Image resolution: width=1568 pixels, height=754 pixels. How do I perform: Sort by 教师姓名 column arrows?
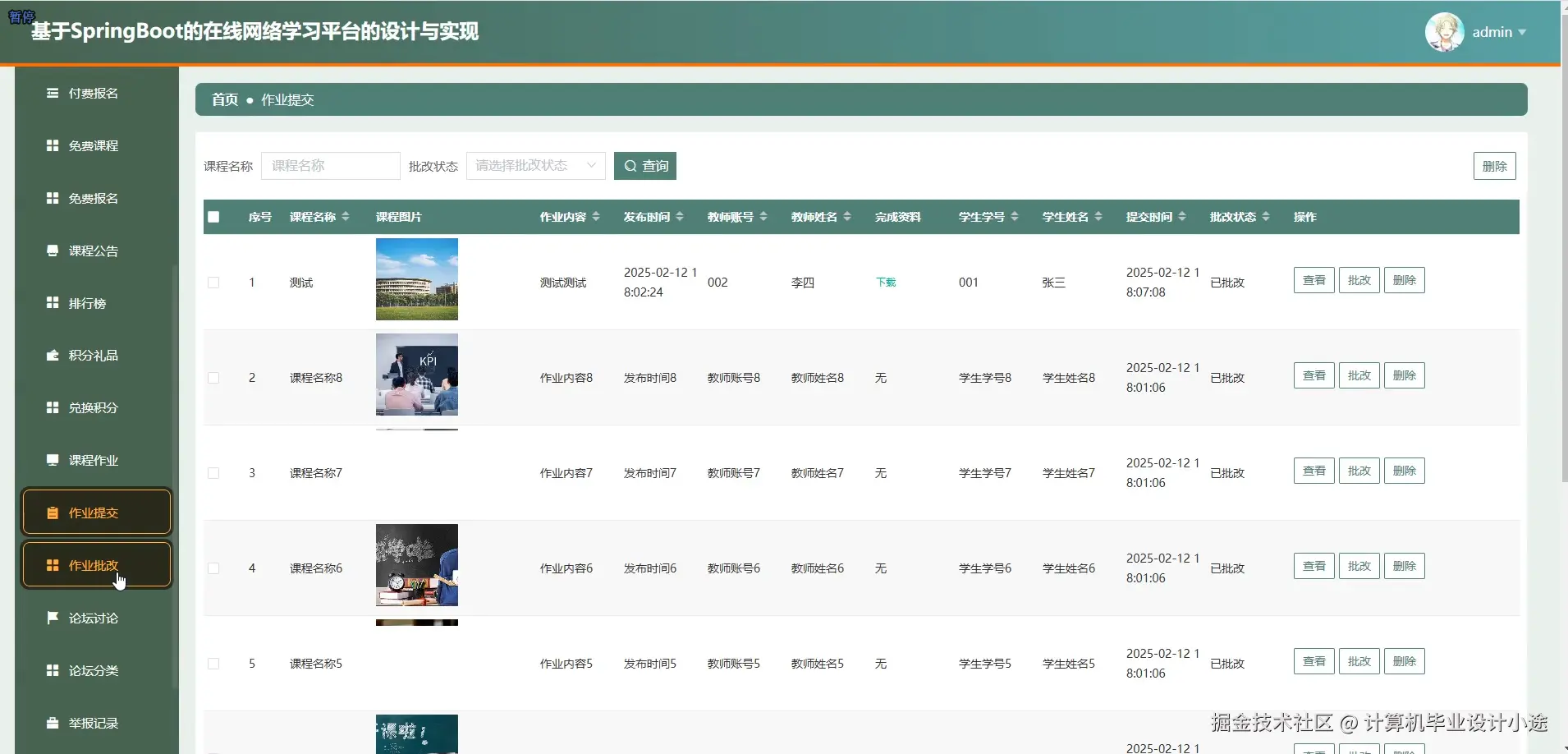point(847,217)
